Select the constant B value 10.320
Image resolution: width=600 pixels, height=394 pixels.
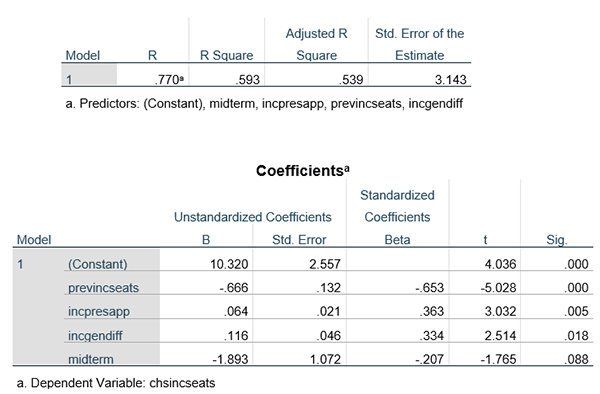coord(229,264)
